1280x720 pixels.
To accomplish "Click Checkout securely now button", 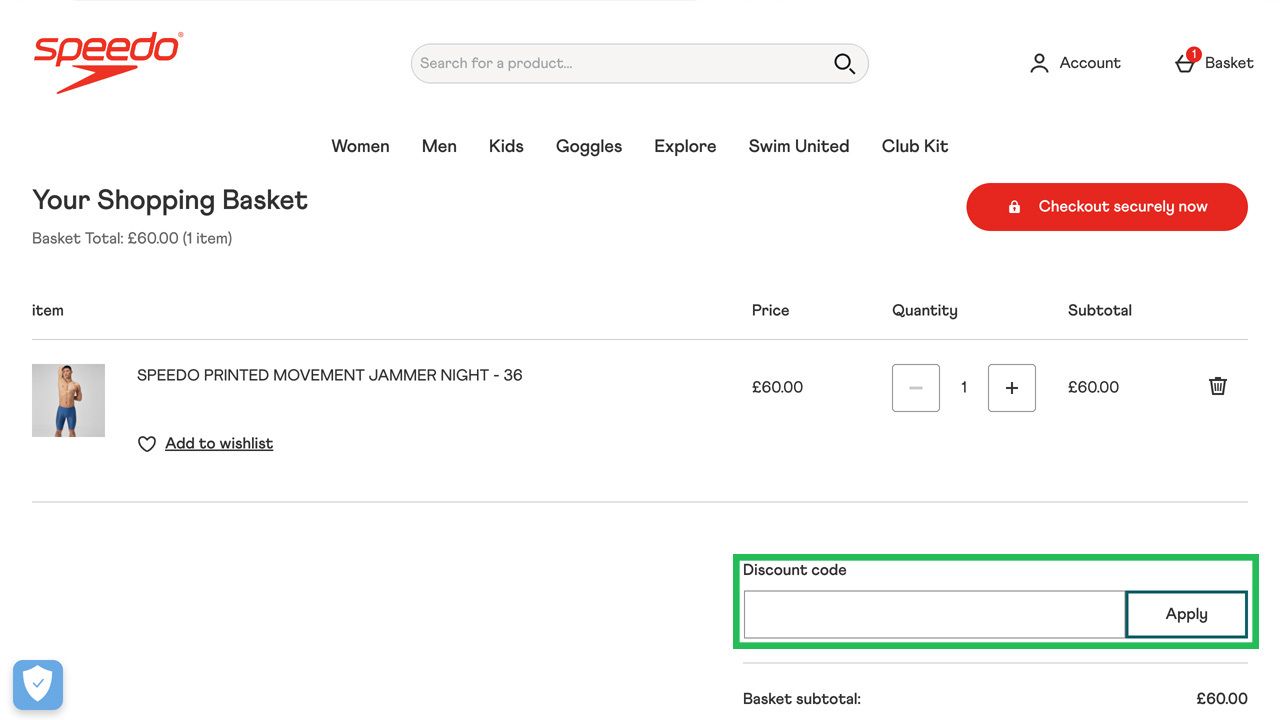I will point(1107,207).
